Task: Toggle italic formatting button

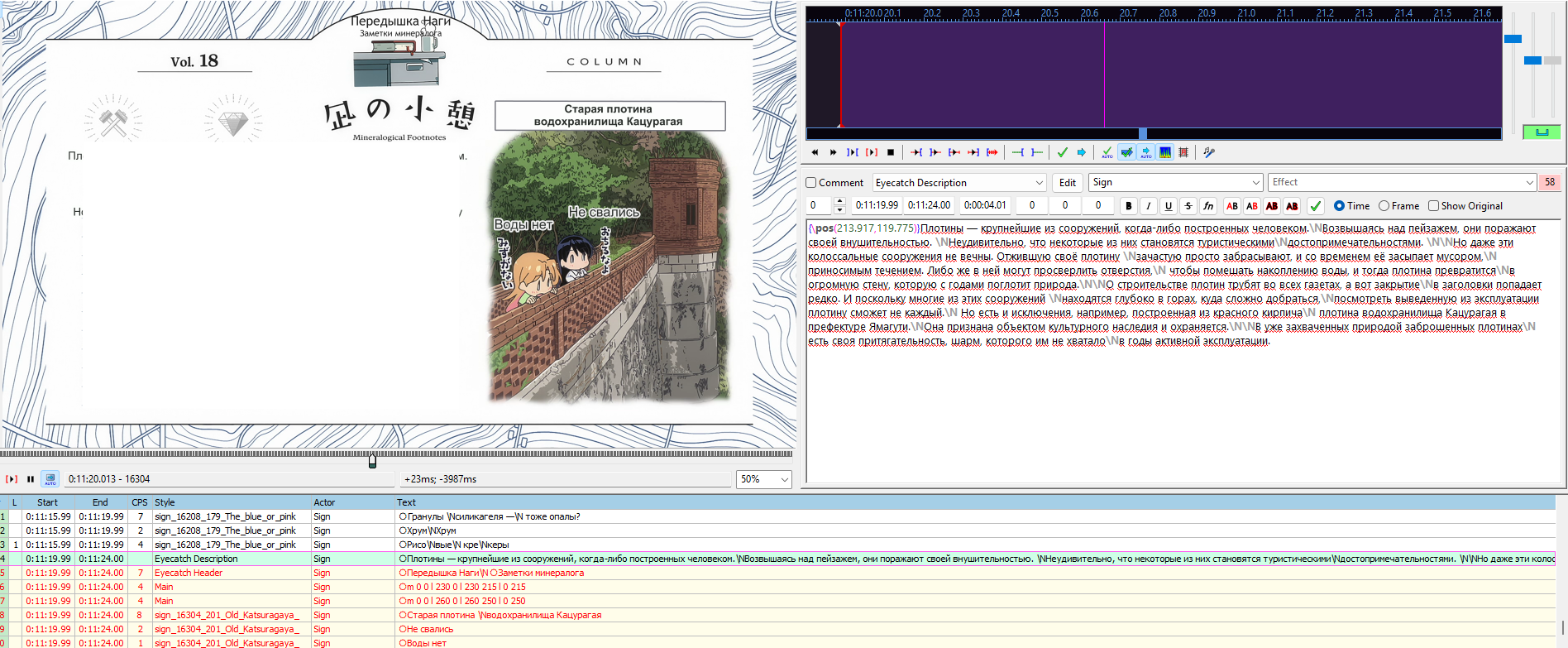Action: [1149, 206]
